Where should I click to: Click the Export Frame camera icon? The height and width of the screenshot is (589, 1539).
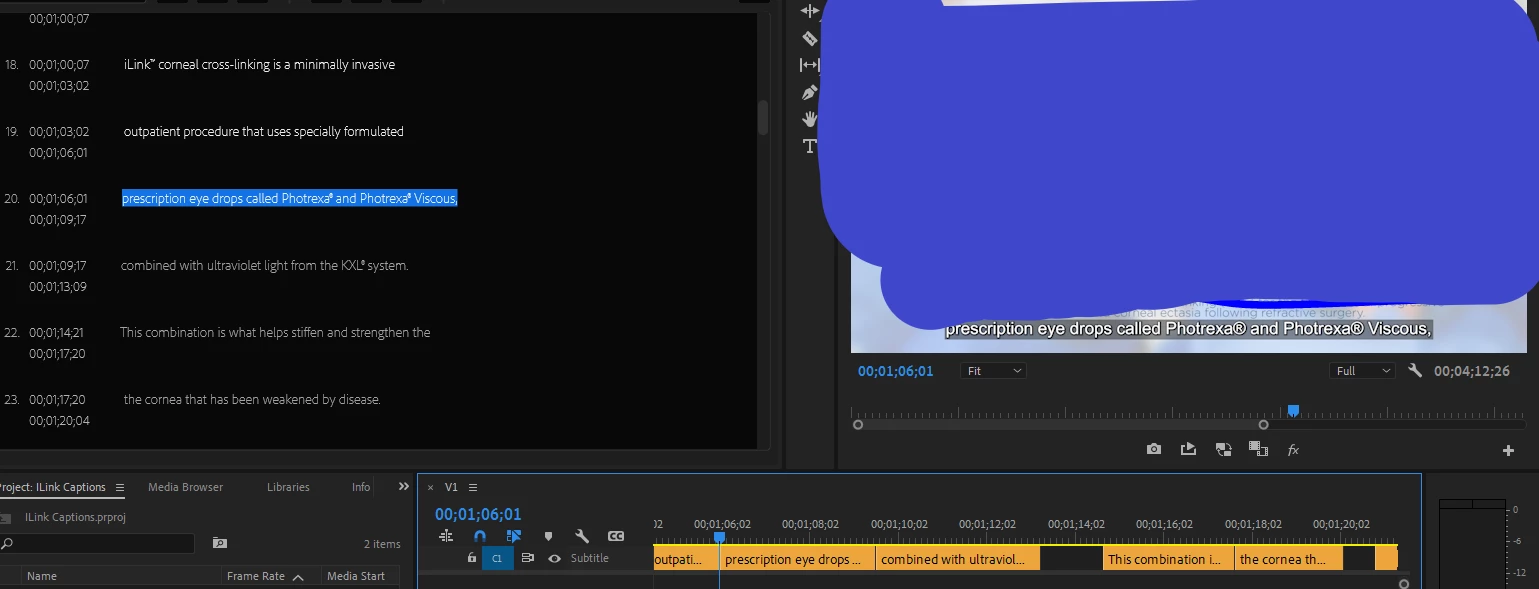(1154, 450)
